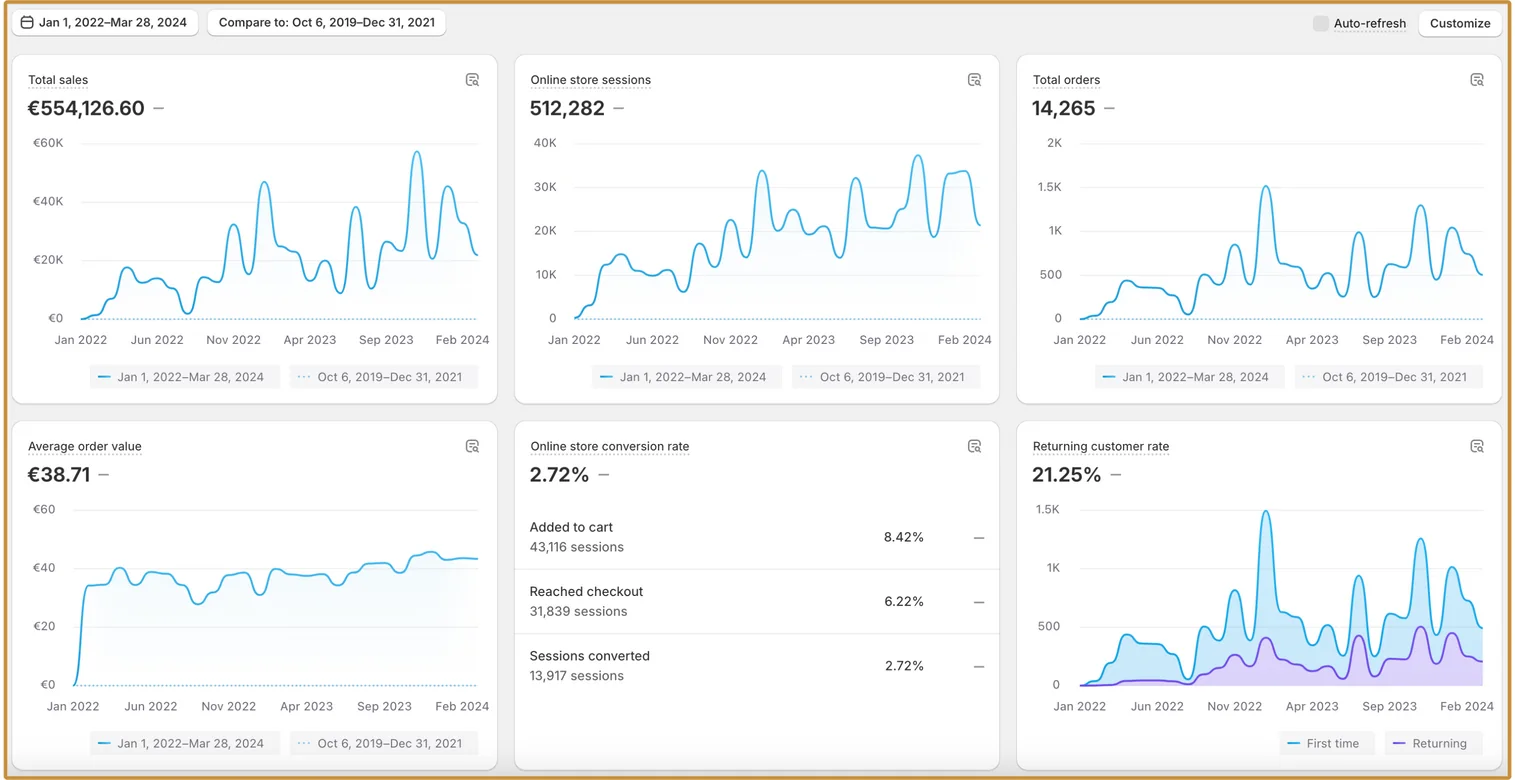The height and width of the screenshot is (780, 1515).
Task: Toggle current-period legend in Average order value
Action: click(184, 743)
